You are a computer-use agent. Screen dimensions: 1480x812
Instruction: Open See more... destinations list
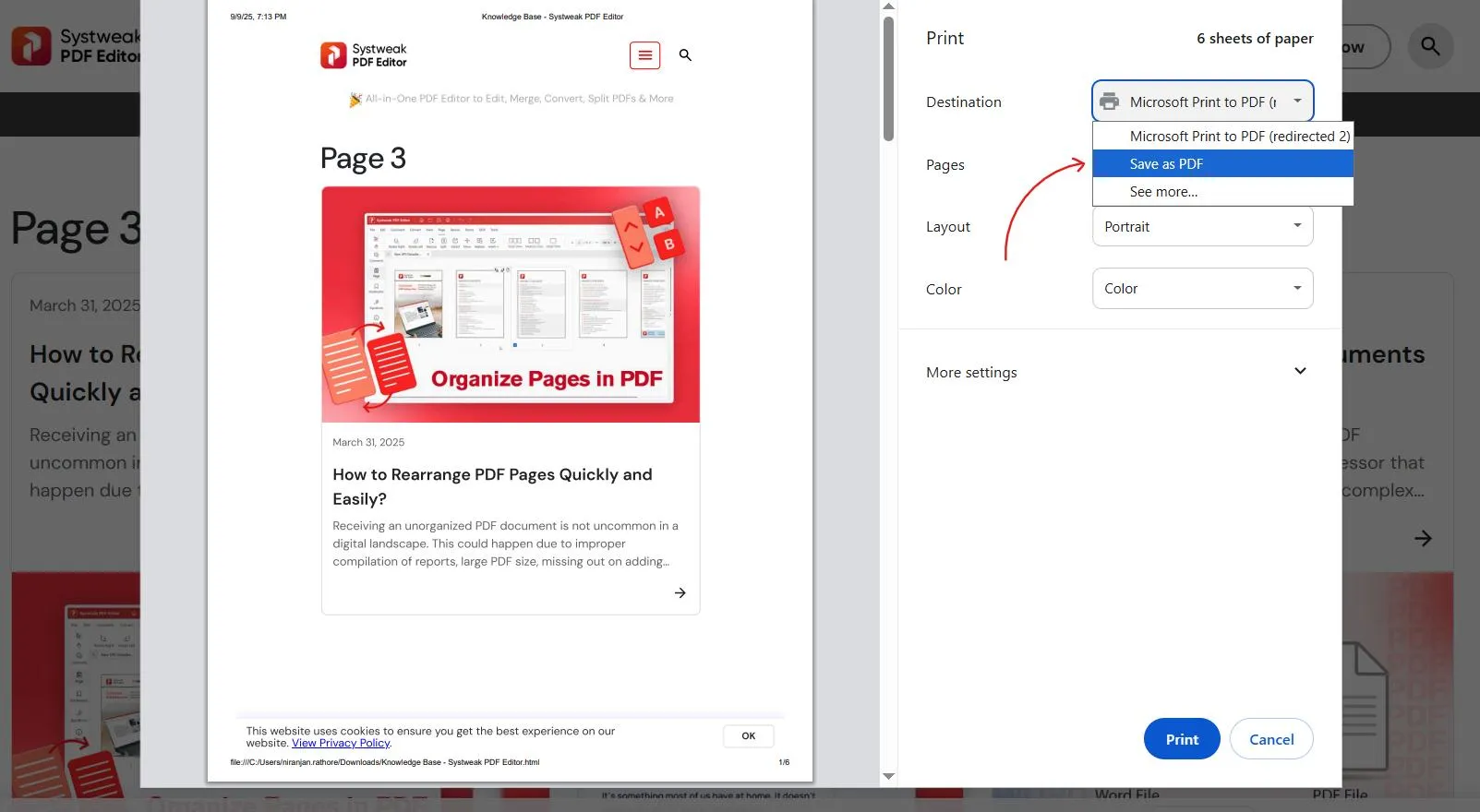1222,192
